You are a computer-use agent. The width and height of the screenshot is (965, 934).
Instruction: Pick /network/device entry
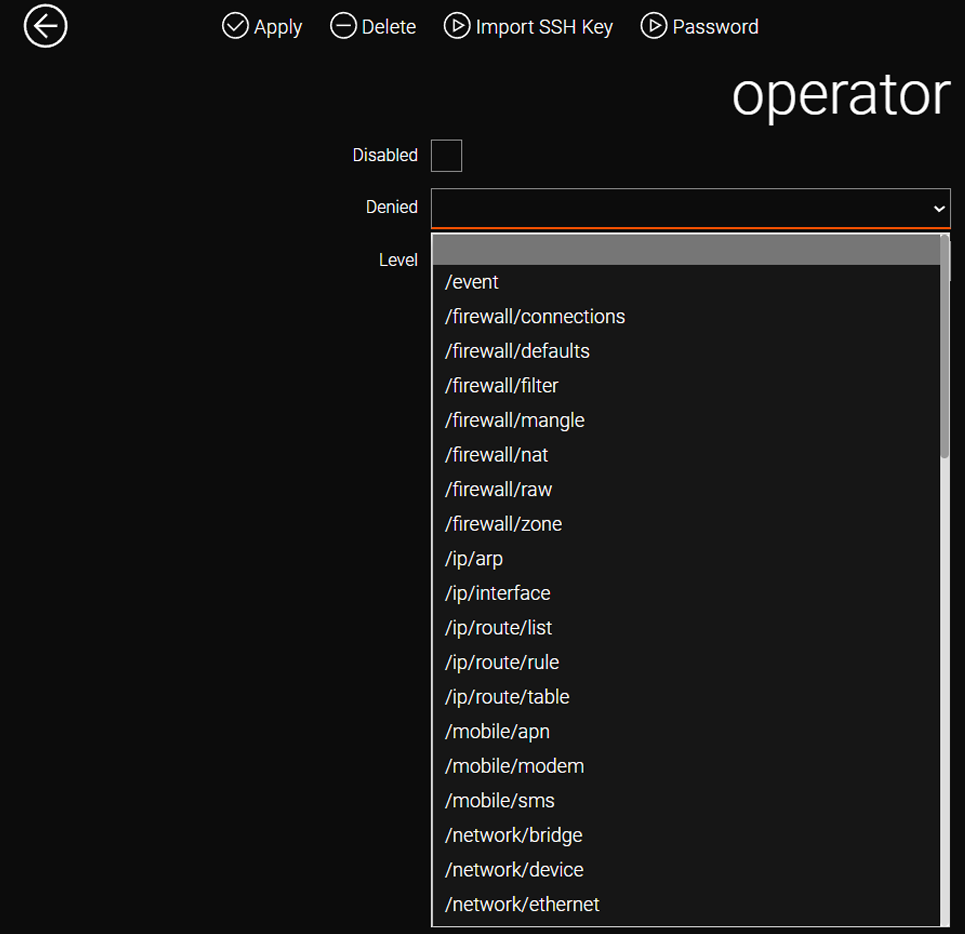click(x=686, y=869)
